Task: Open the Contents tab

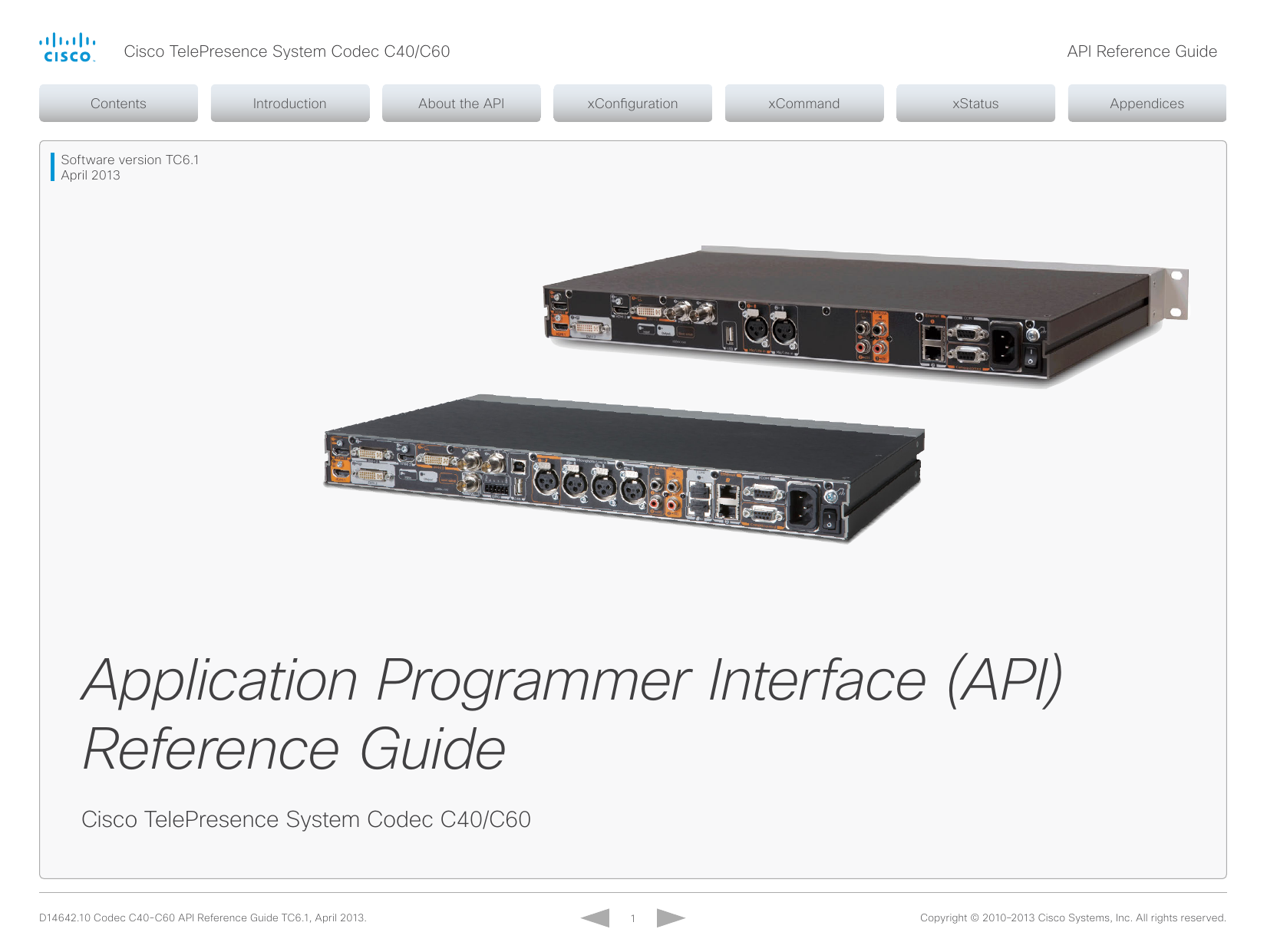Action: pyautogui.click(x=118, y=104)
